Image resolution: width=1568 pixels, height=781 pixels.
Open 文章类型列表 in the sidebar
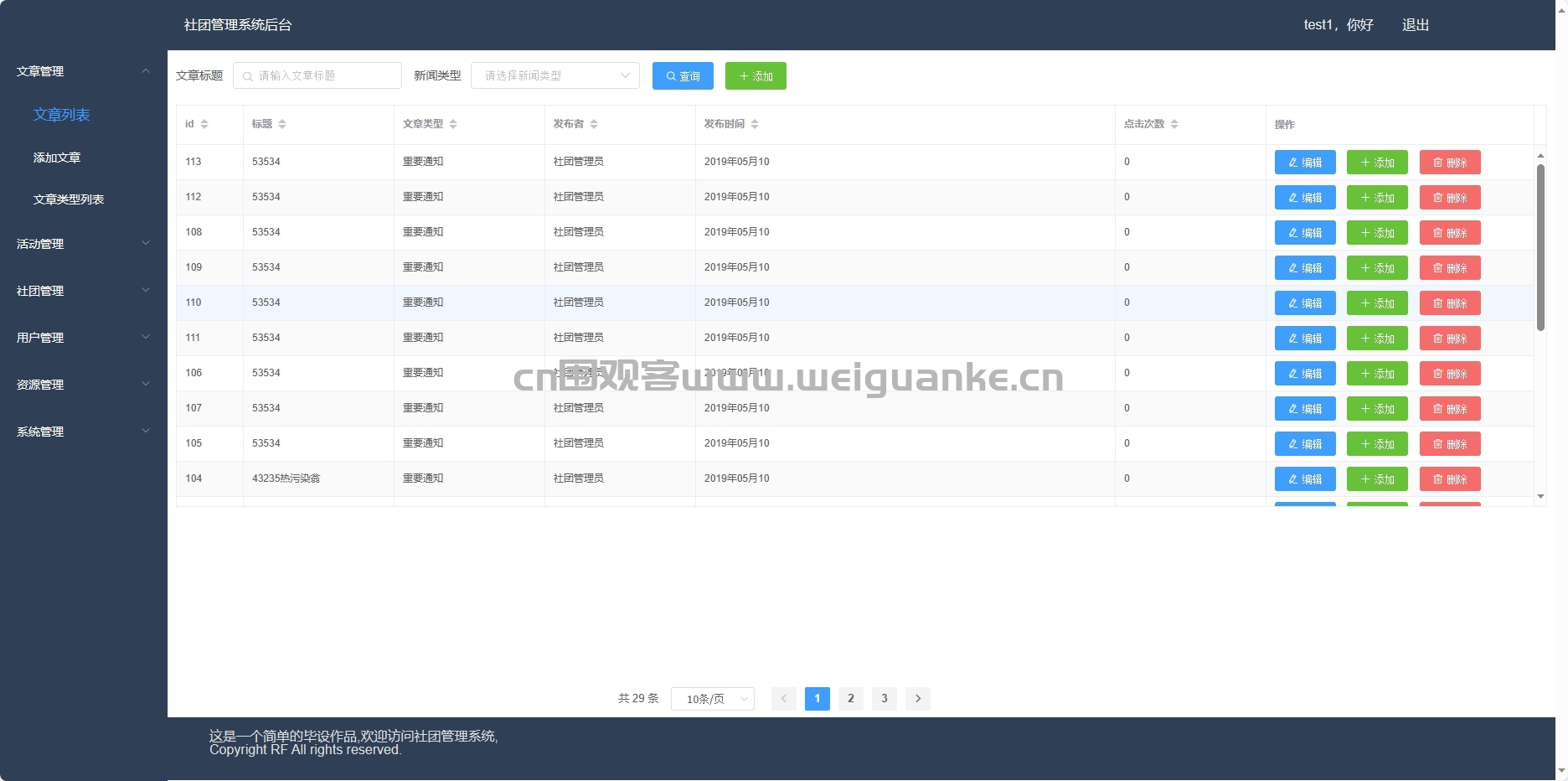[69, 199]
